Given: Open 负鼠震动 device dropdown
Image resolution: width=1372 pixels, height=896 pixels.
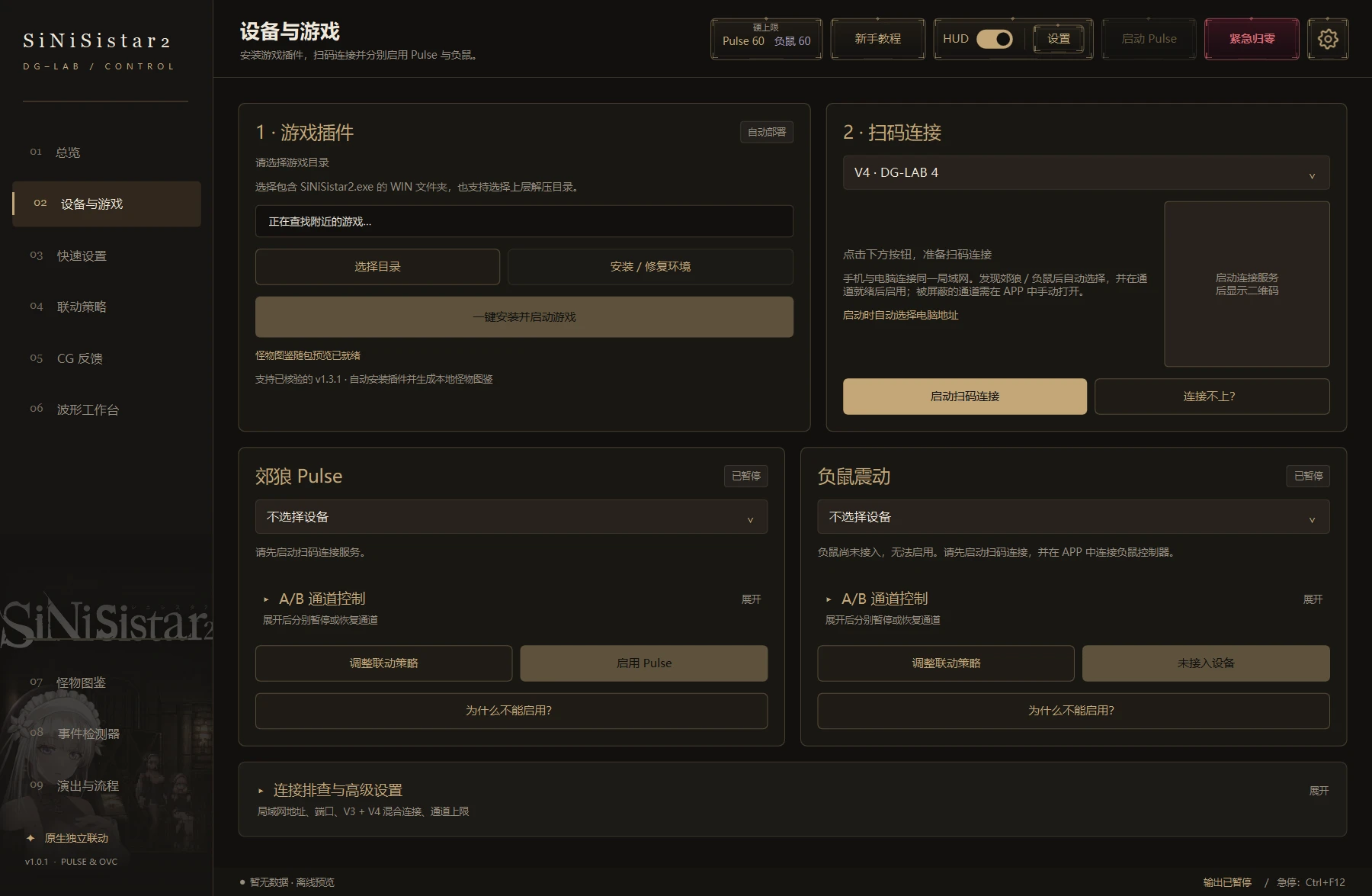Looking at the screenshot, I should 1073,517.
